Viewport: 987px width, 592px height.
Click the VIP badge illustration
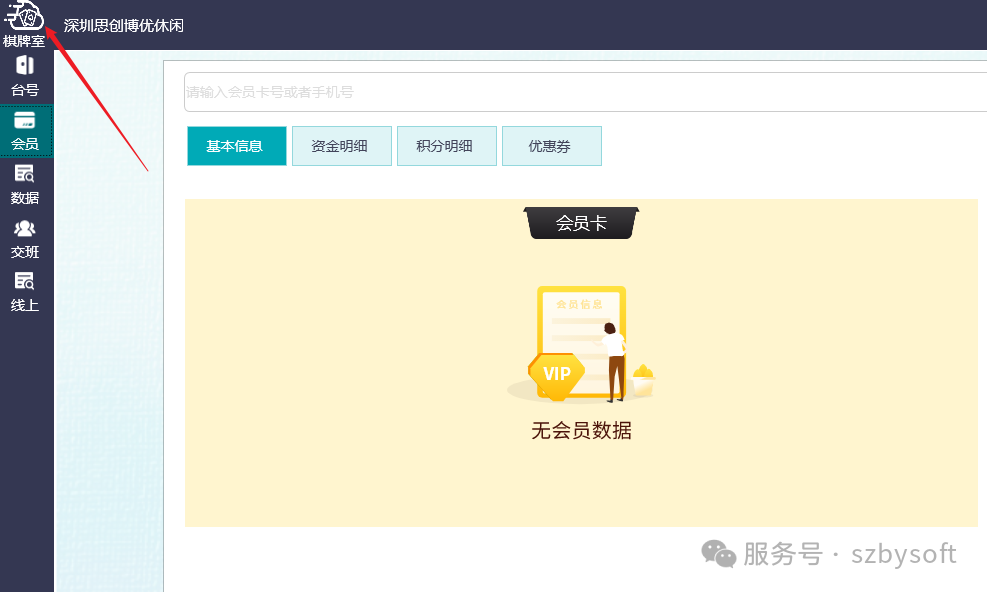(556, 375)
